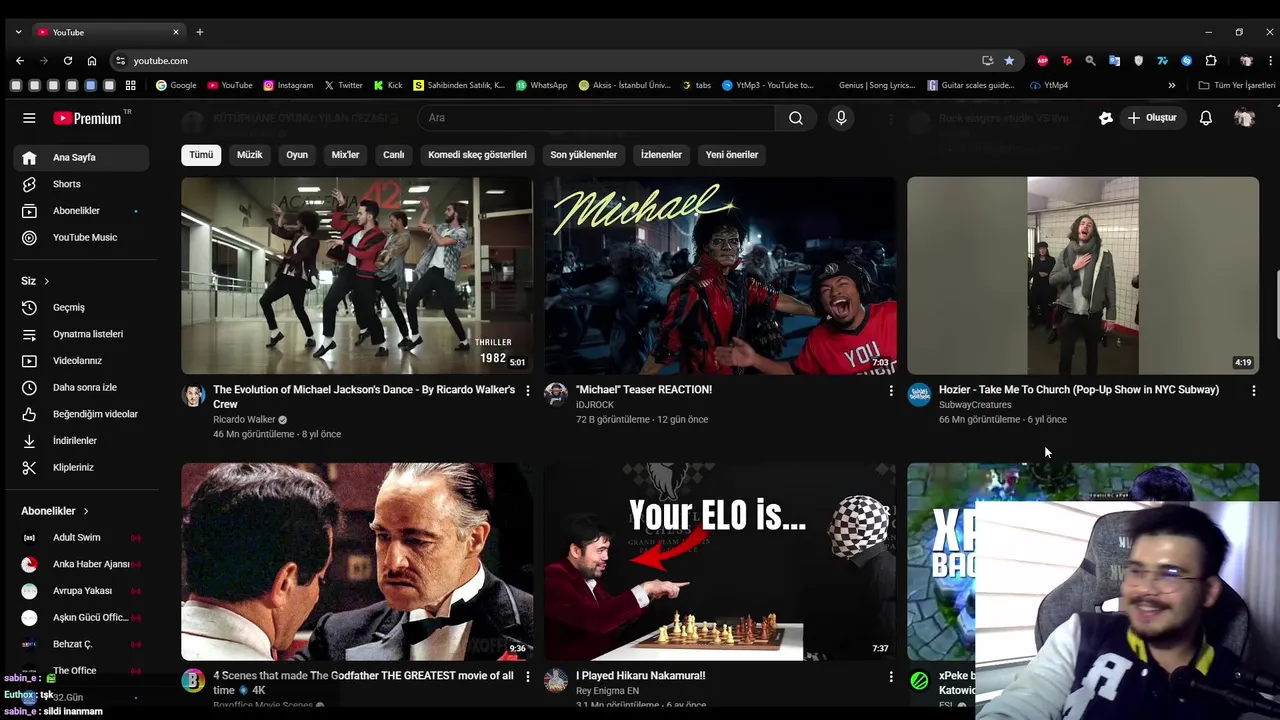Open Klipleriniz in sidebar
The height and width of the screenshot is (720, 1280).
tap(81, 467)
